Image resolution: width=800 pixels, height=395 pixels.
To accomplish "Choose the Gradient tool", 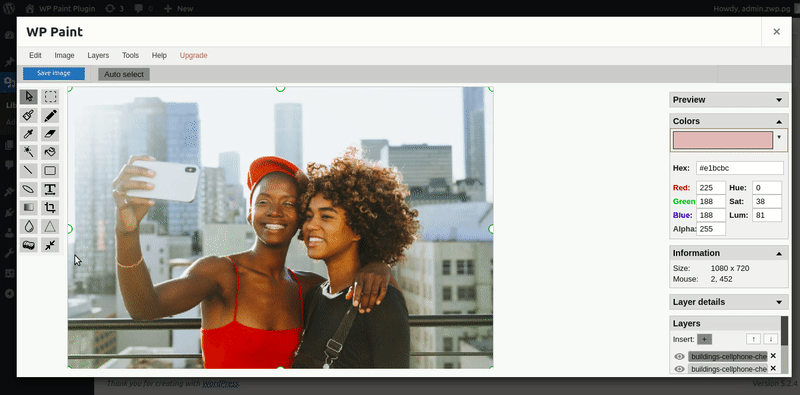I will (x=29, y=208).
